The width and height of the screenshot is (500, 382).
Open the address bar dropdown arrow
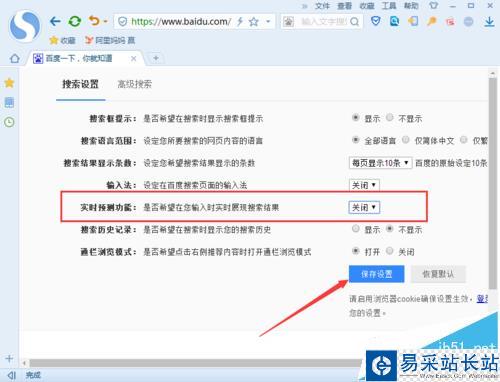click(x=268, y=22)
